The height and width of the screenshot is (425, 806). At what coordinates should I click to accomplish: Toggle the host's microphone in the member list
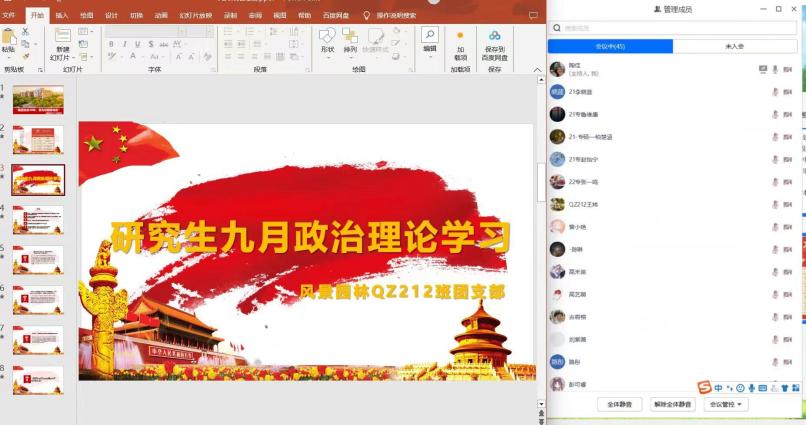(x=775, y=69)
